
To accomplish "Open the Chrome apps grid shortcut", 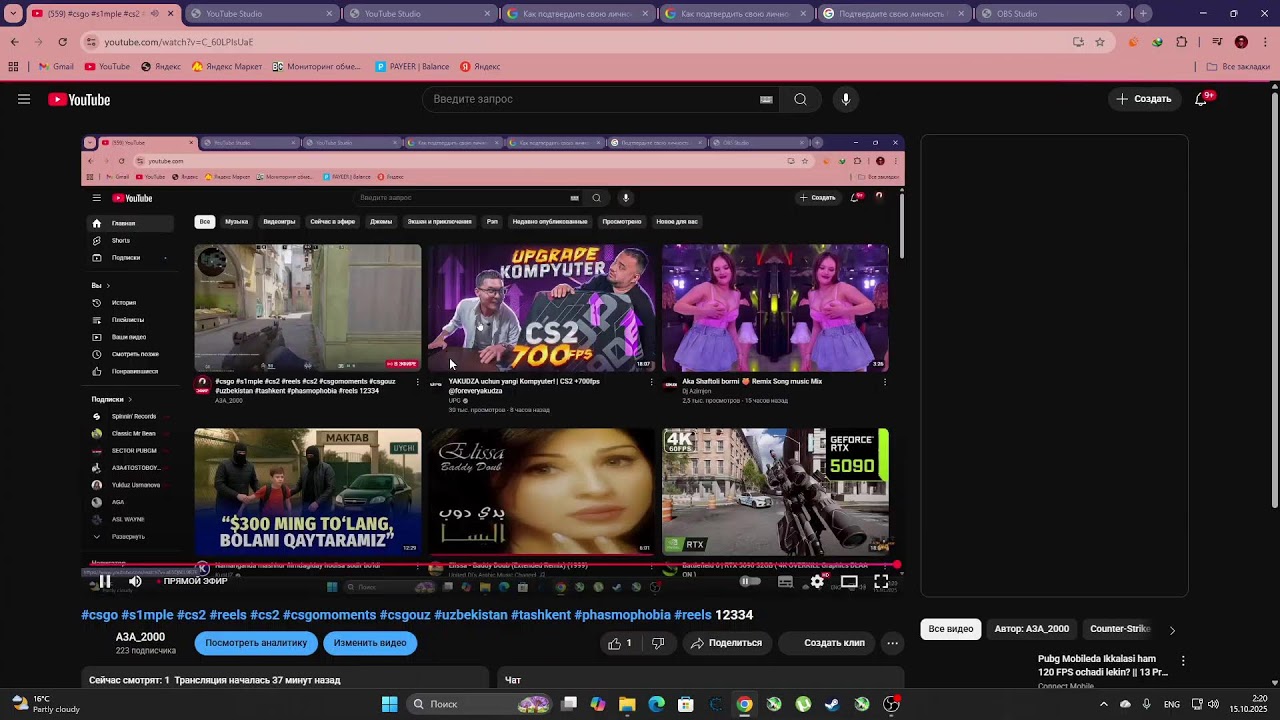I will coord(13,67).
